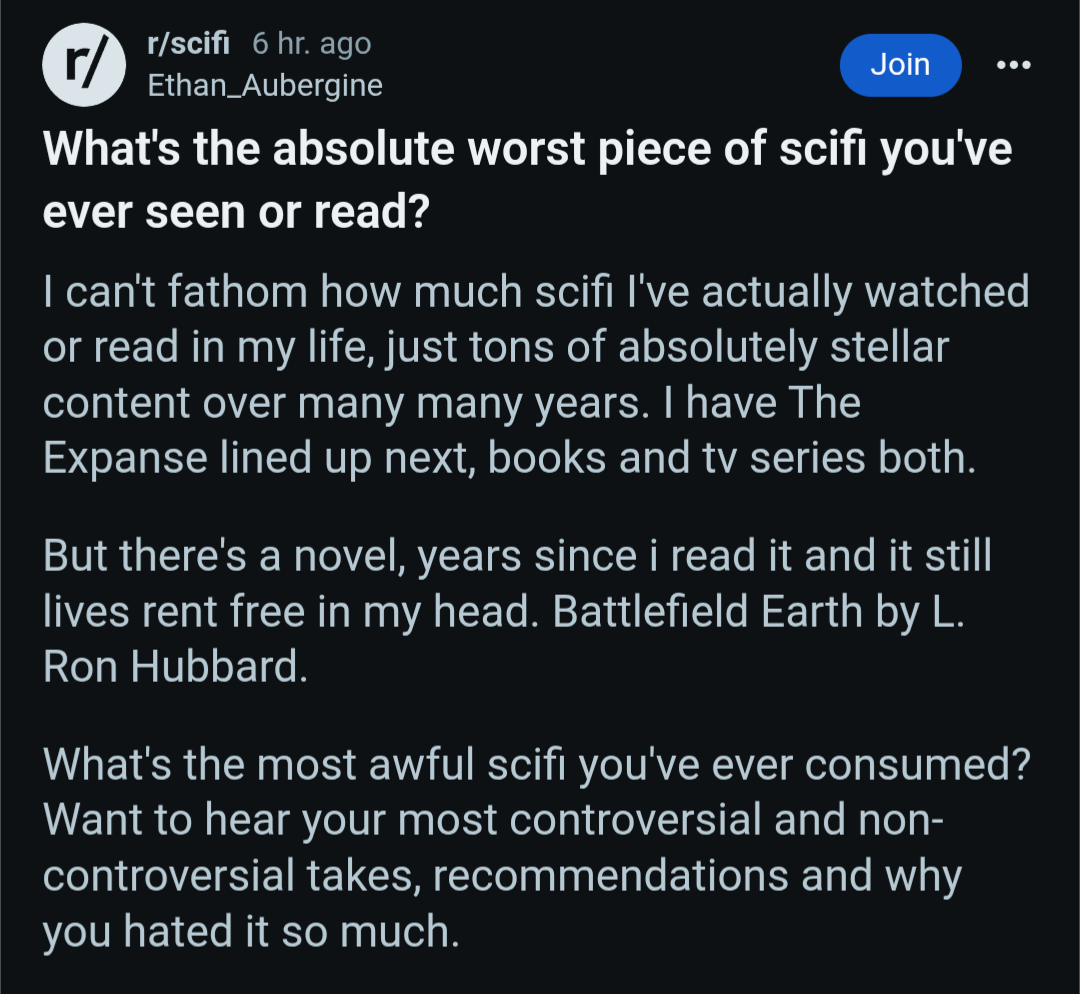
Task: Click the r/ subreddit avatar icon
Action: (84, 63)
